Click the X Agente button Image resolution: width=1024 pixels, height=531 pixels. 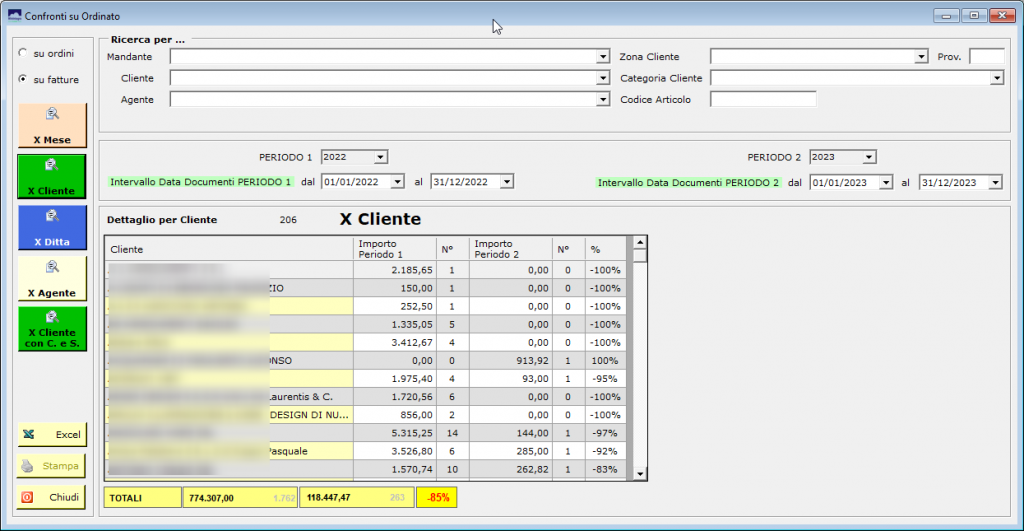pos(52,278)
